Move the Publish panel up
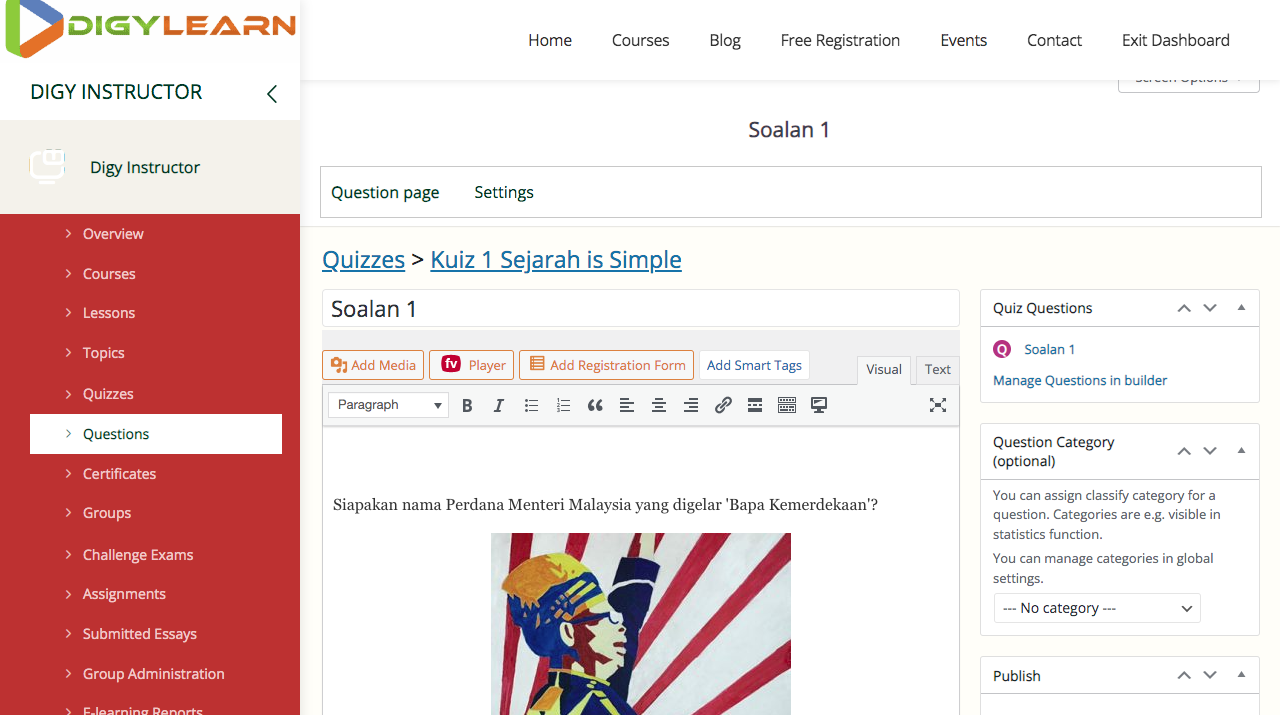 (1183, 675)
